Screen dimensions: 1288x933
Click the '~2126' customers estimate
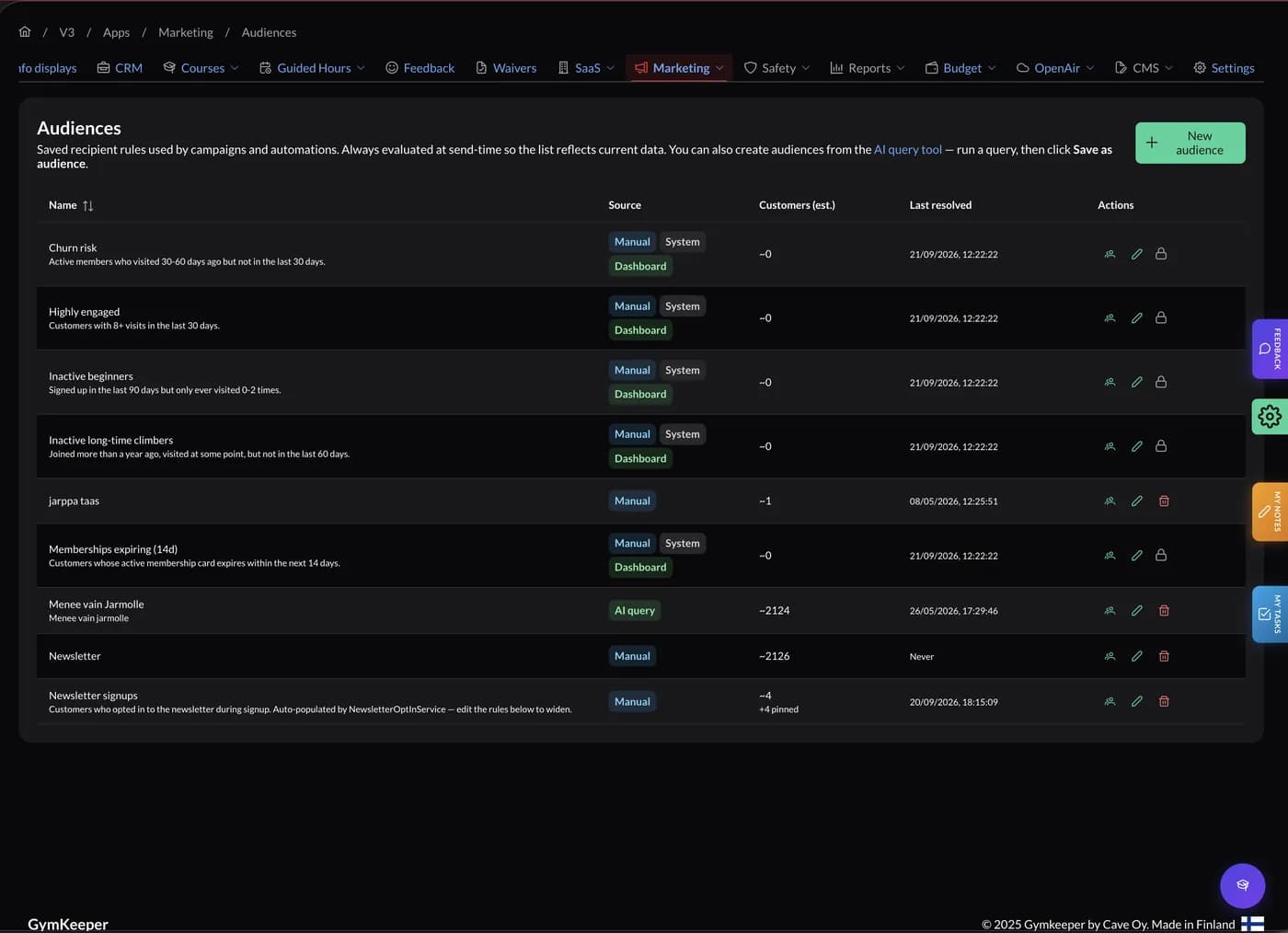tap(775, 656)
